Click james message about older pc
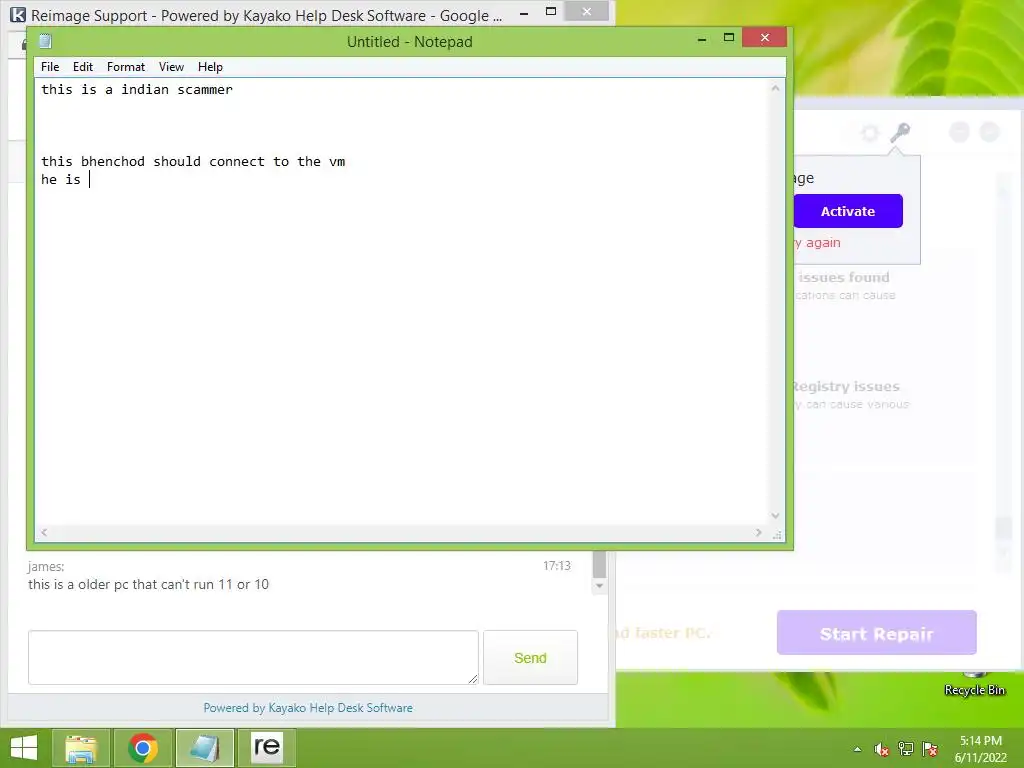The image size is (1024, 768). tap(148, 584)
